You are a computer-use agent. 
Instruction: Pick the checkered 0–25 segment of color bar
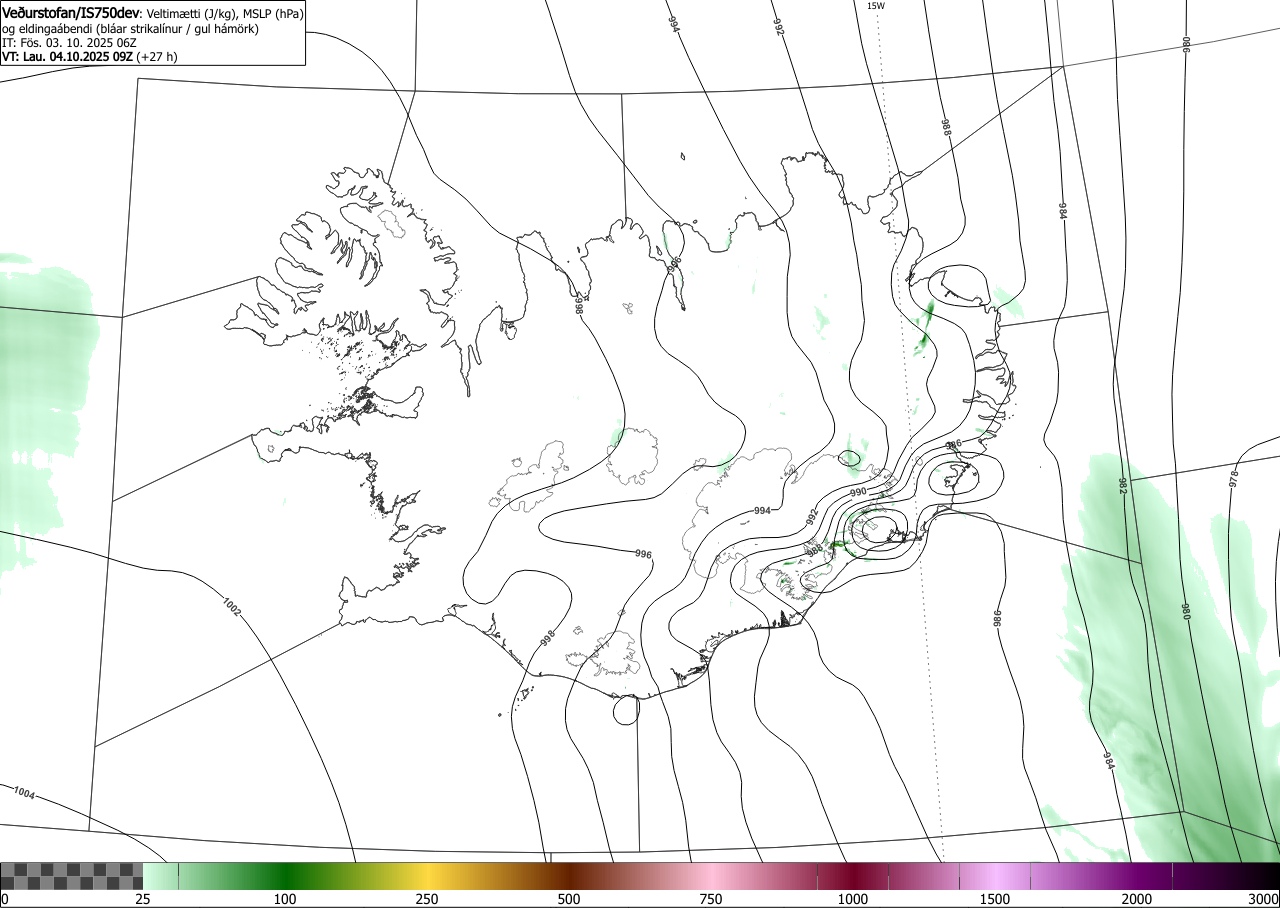(x=72, y=876)
